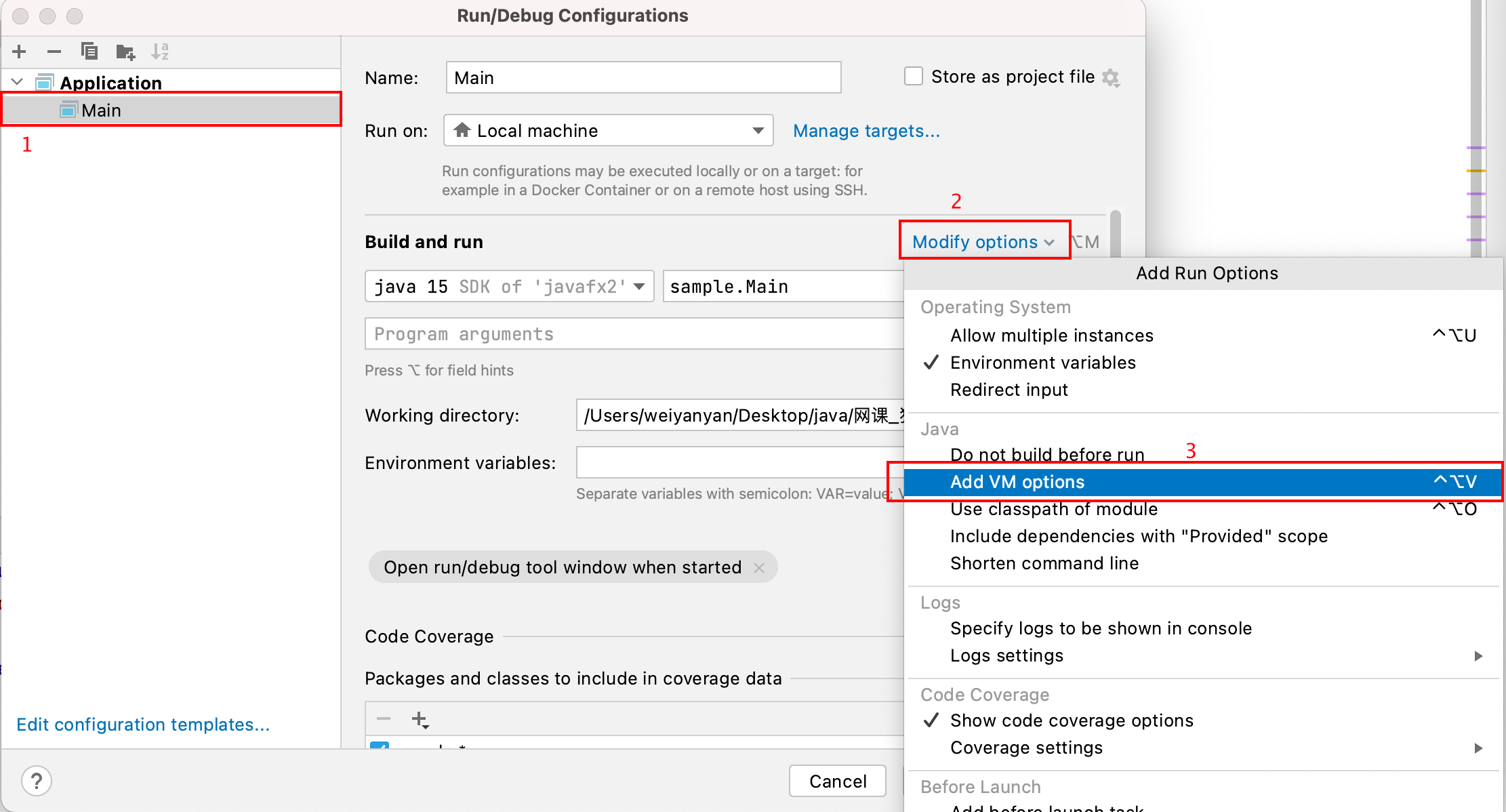Image resolution: width=1506 pixels, height=812 pixels.
Task: Click the Add New Configuration plus icon
Action: pyautogui.click(x=20, y=52)
